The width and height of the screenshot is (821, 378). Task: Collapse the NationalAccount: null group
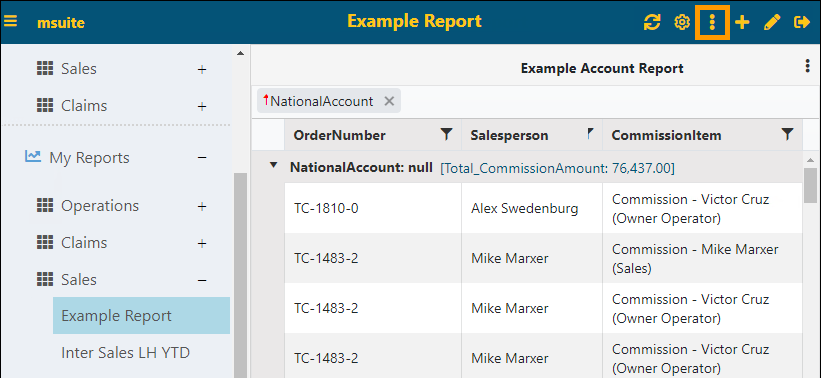273,165
